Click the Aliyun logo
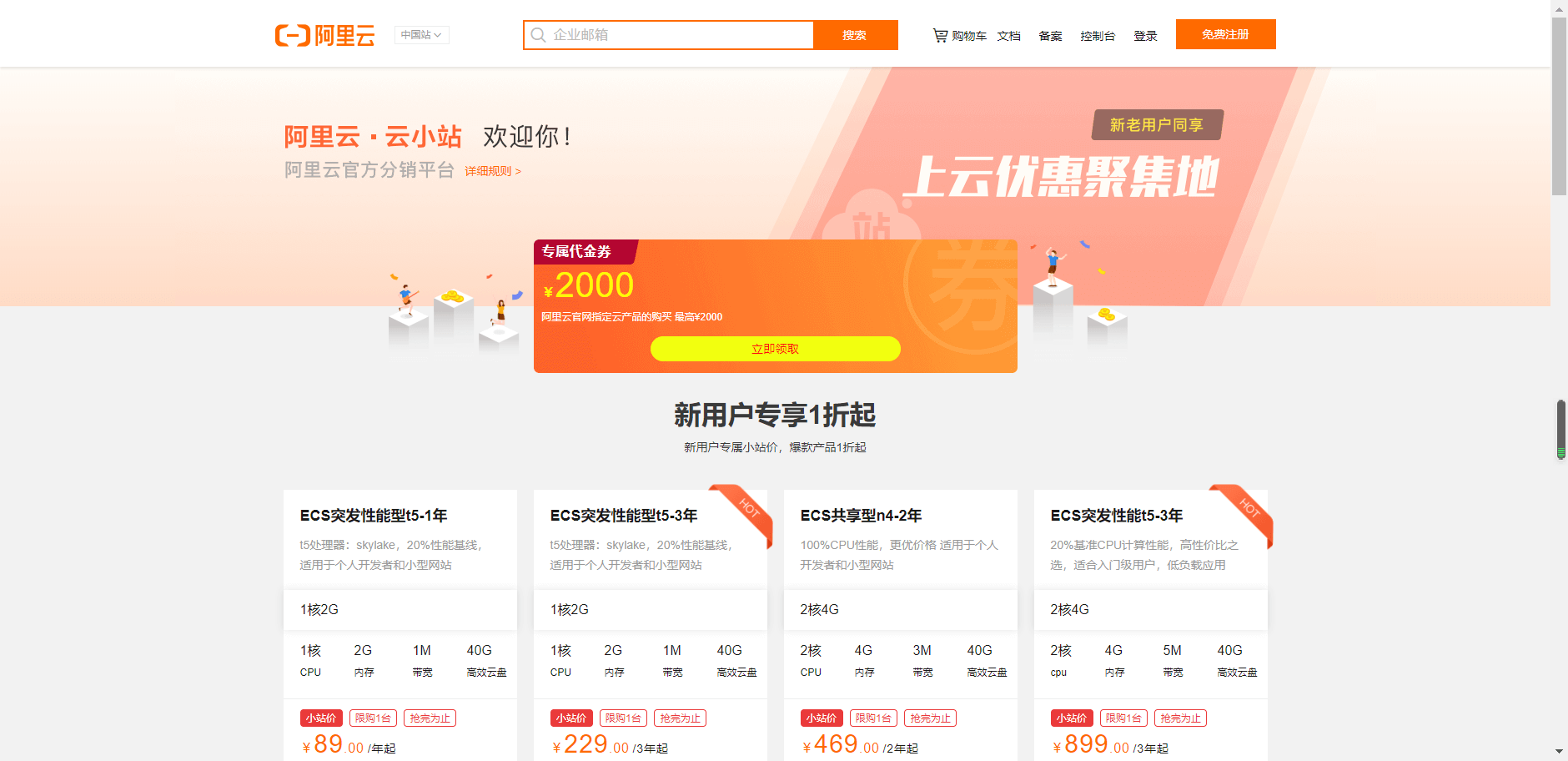1568x761 pixels. tap(324, 35)
